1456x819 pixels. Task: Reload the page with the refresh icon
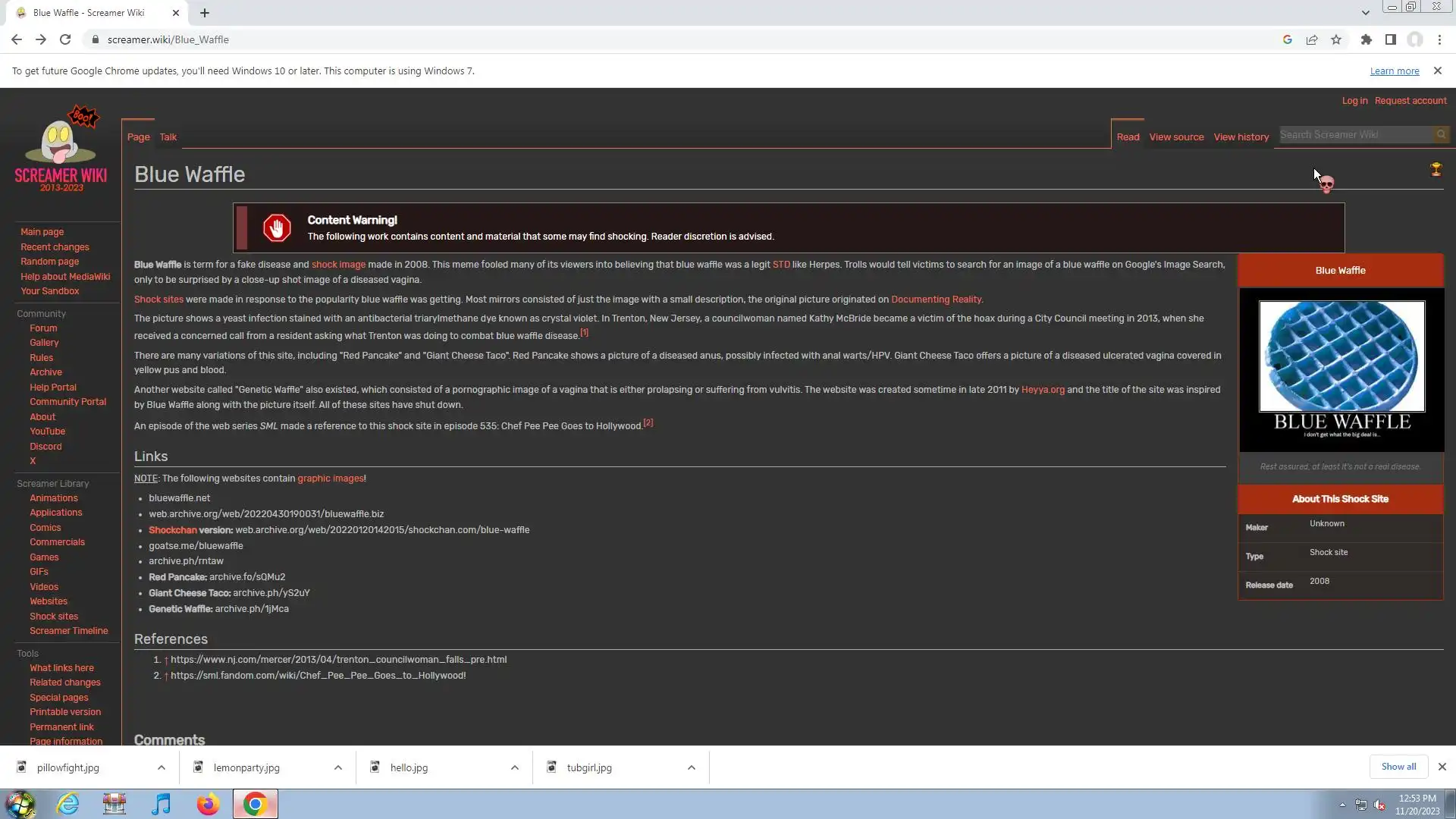click(x=65, y=39)
